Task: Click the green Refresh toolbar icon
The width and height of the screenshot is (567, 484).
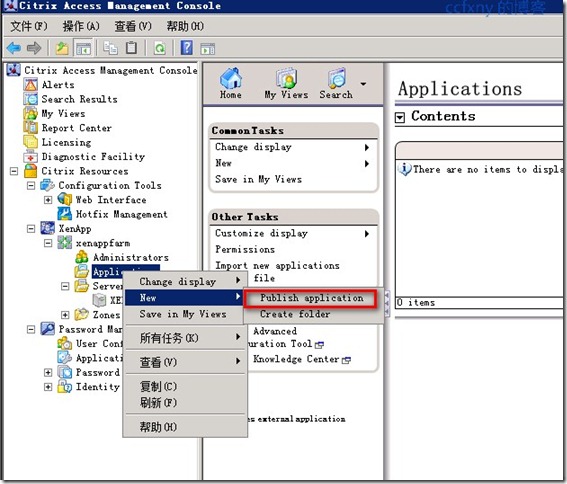Action: tap(159, 48)
